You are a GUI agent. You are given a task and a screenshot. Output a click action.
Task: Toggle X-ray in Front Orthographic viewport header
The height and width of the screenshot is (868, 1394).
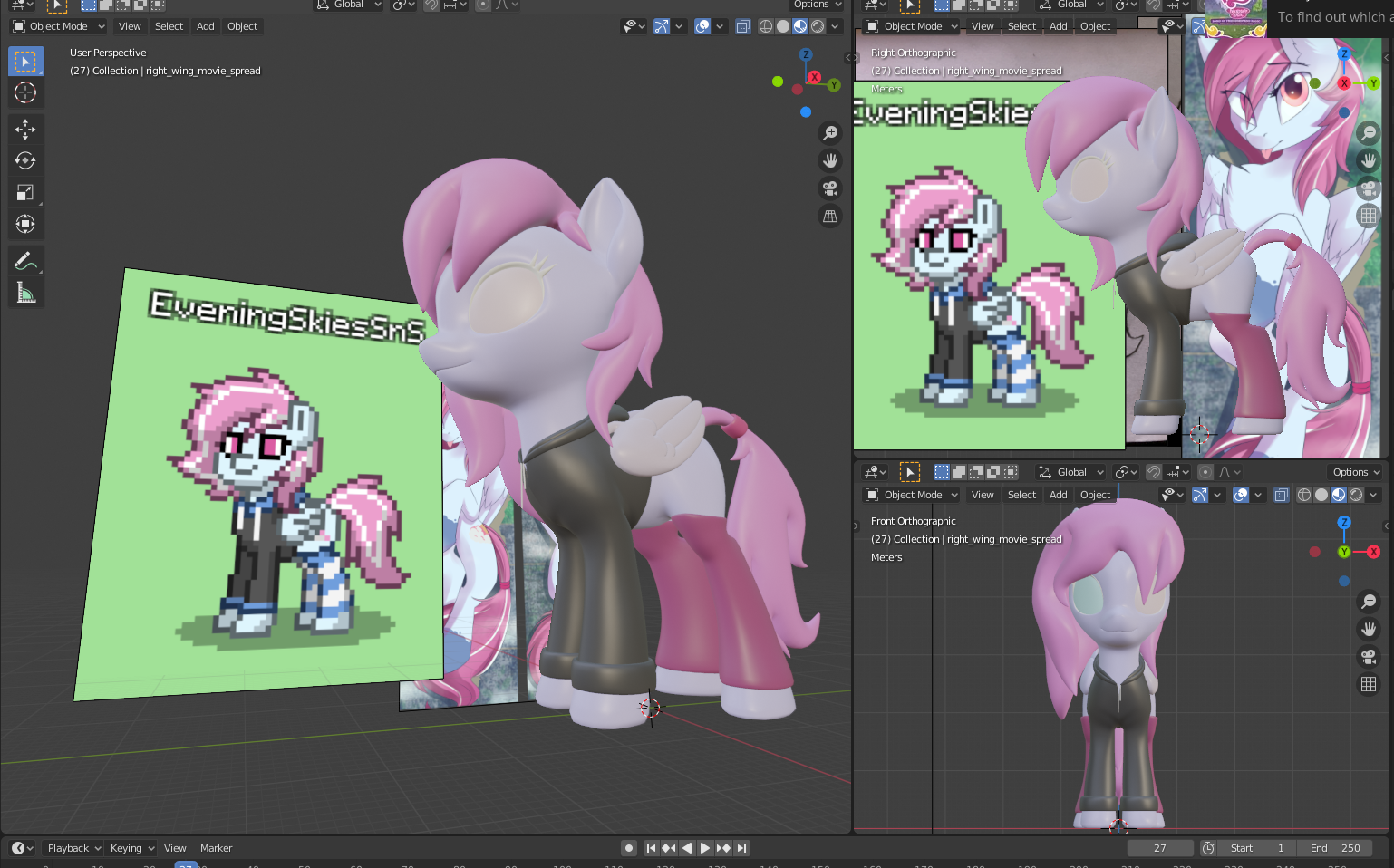coord(1281,495)
